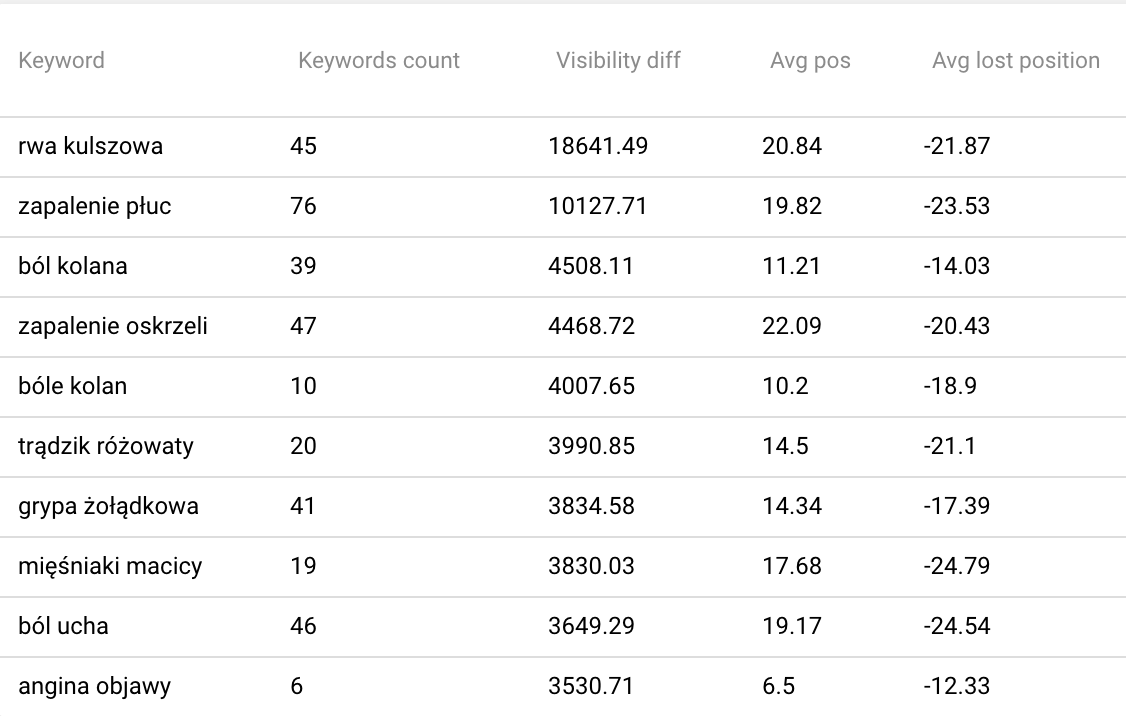Sort by the Keywords count column header
This screenshot has height=716, width=1126.
(x=378, y=60)
